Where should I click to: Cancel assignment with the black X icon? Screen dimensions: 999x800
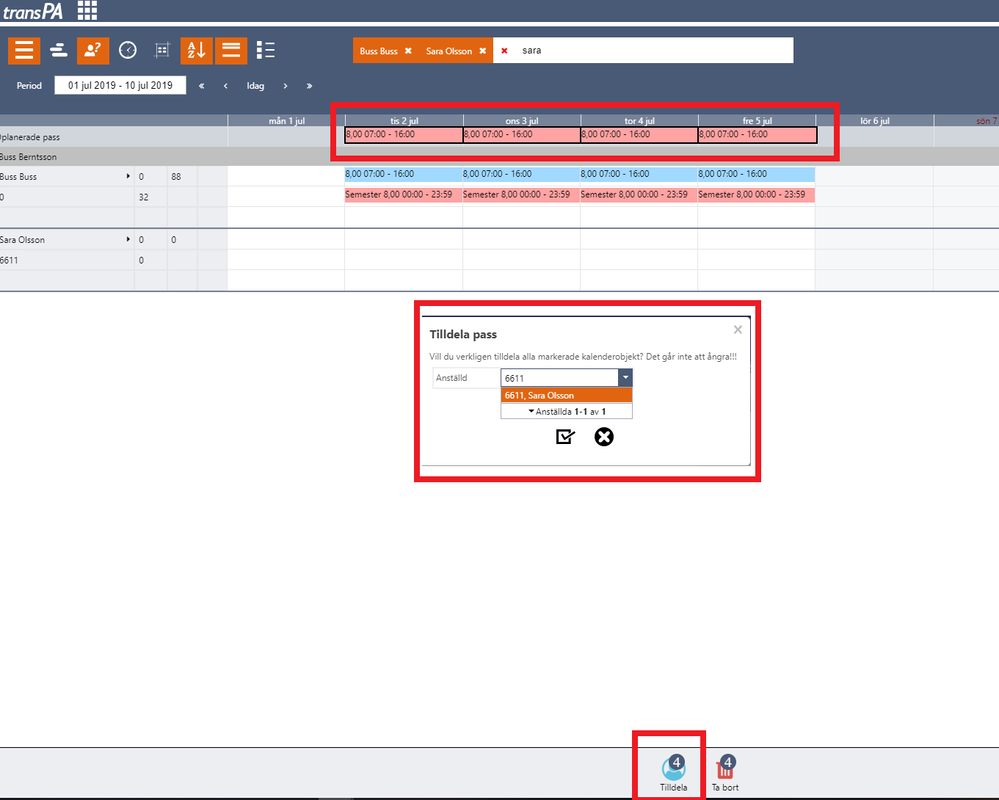pos(604,436)
